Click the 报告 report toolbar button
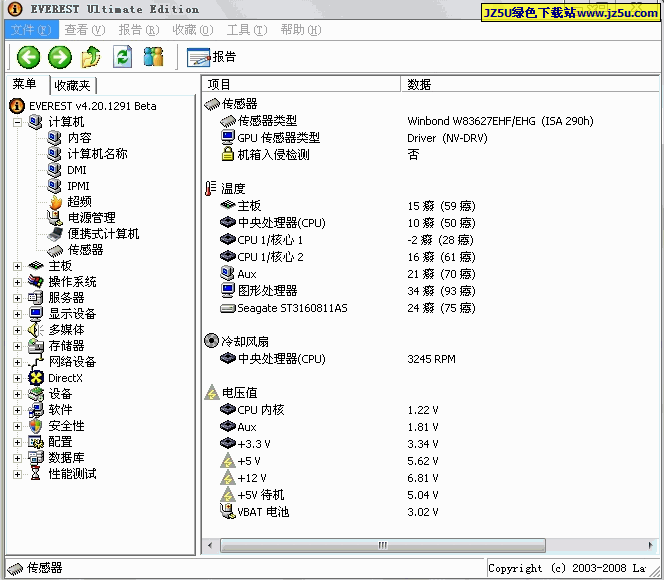The width and height of the screenshot is (664, 580). (x=211, y=57)
